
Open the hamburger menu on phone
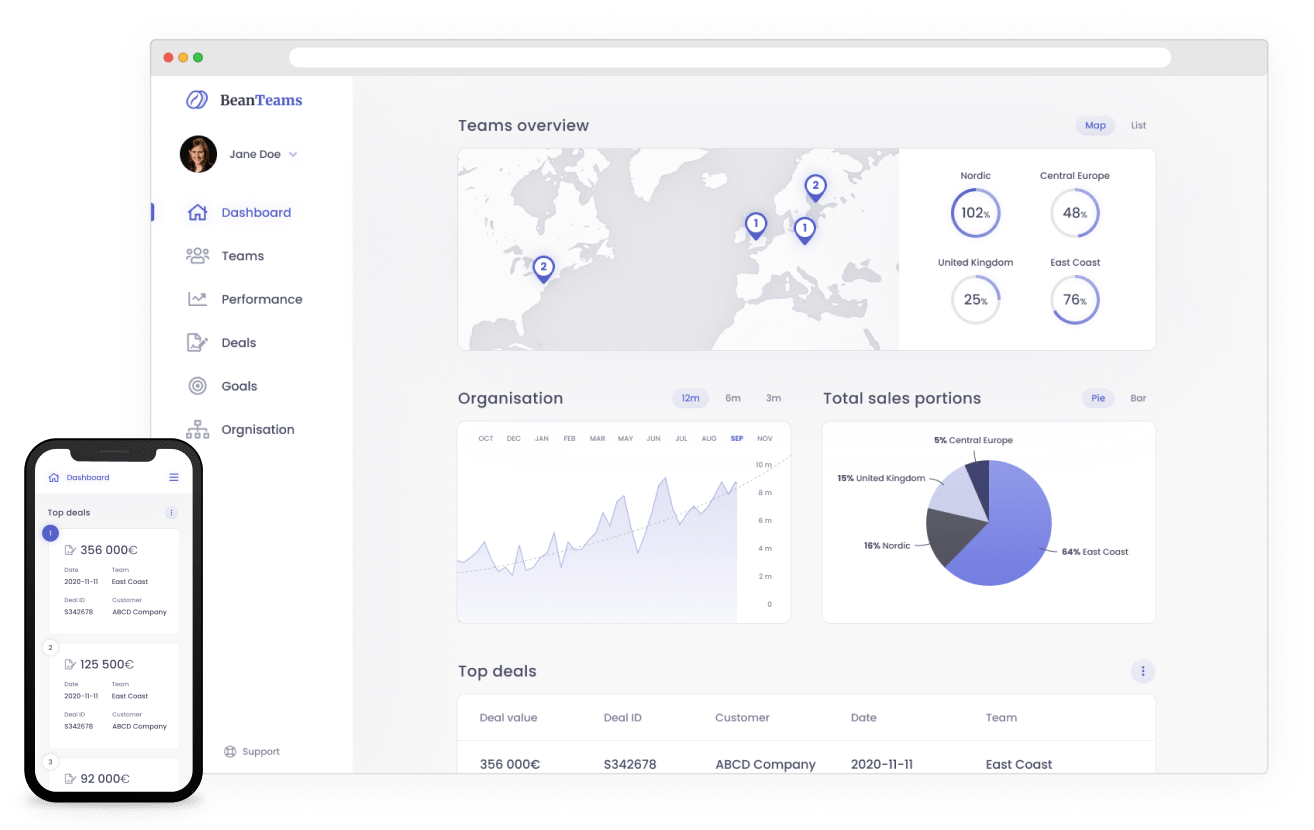pyautogui.click(x=174, y=477)
